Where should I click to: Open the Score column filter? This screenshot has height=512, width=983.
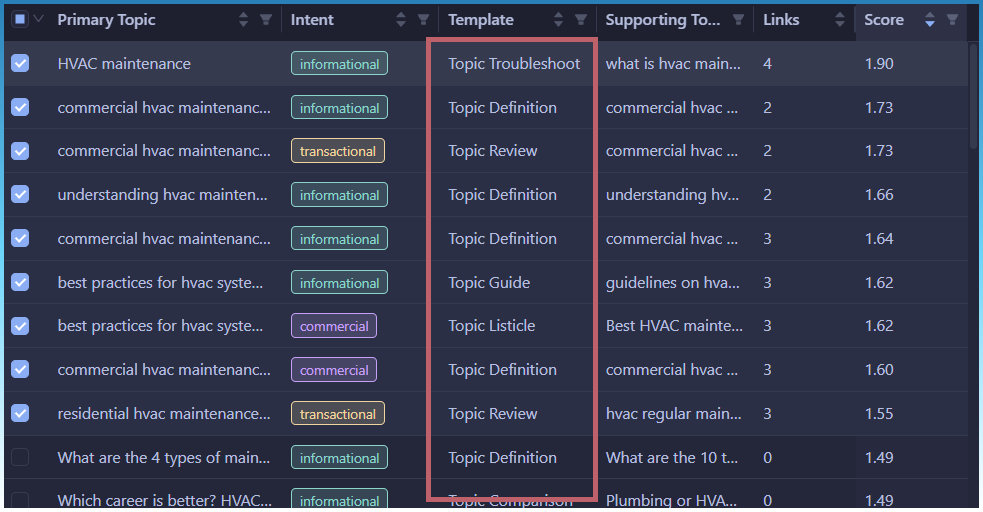[x=952, y=20]
